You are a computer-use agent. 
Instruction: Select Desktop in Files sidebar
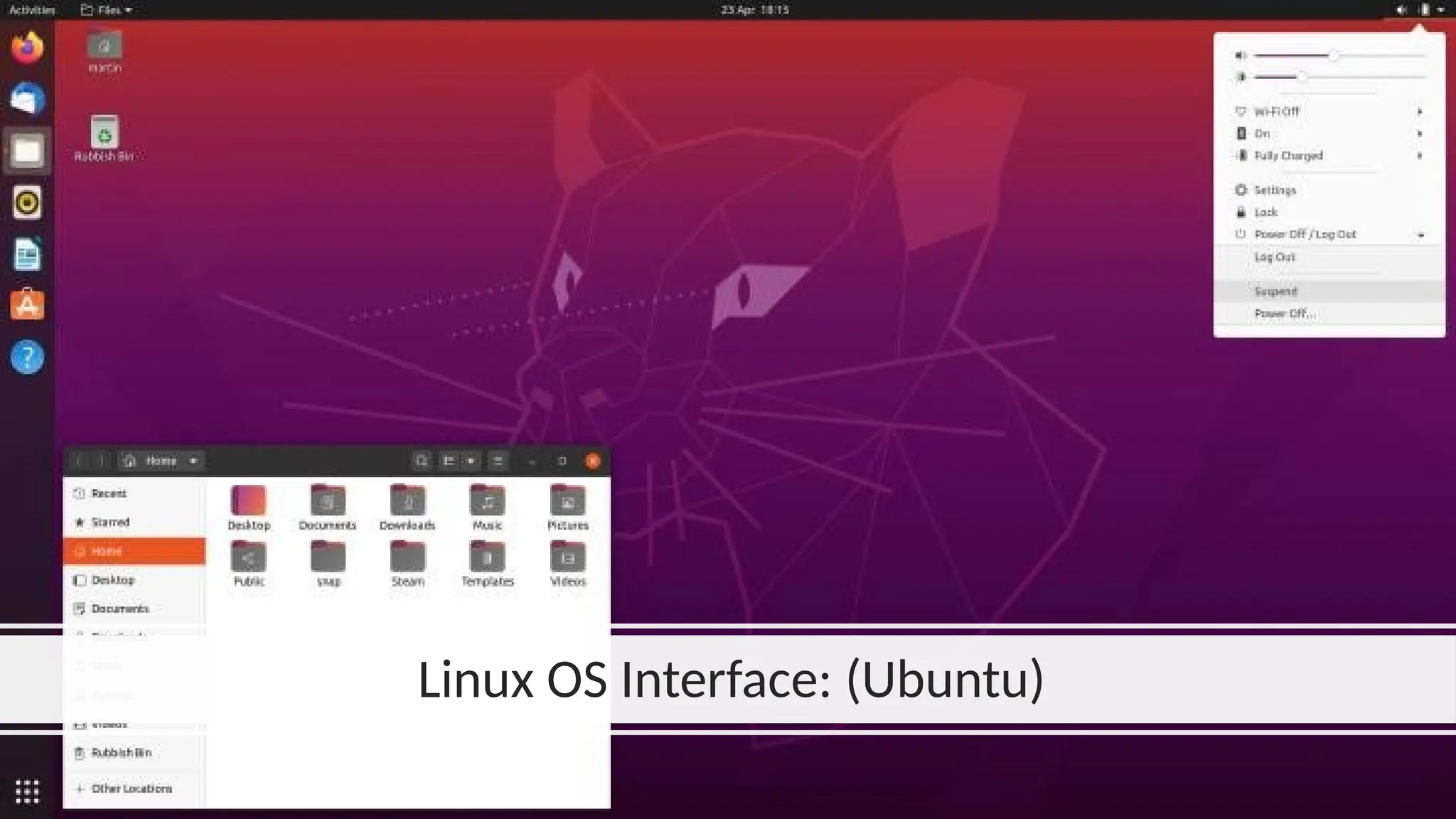(134, 580)
